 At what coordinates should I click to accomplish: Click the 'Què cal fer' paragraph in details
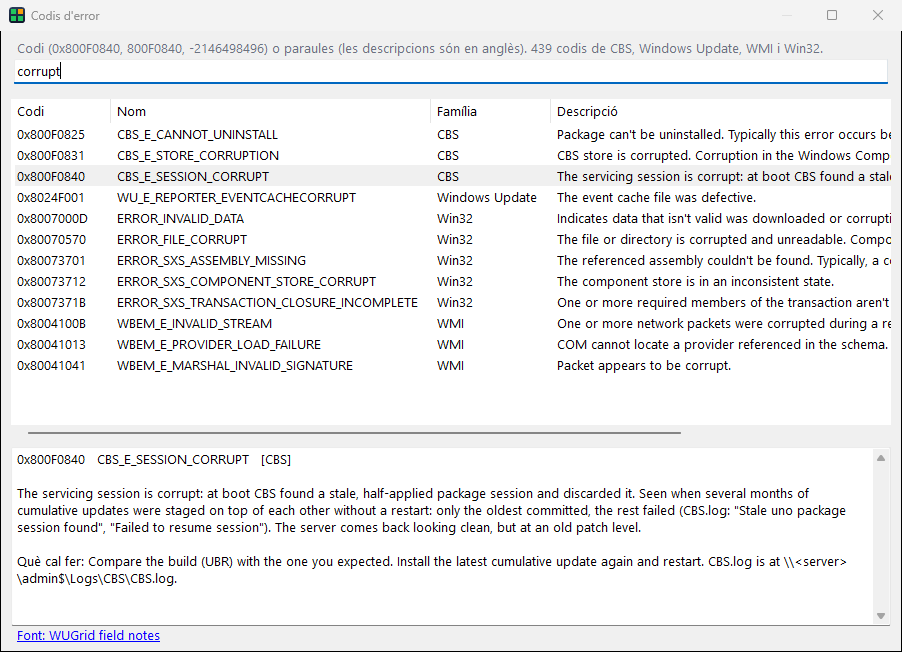(x=431, y=570)
